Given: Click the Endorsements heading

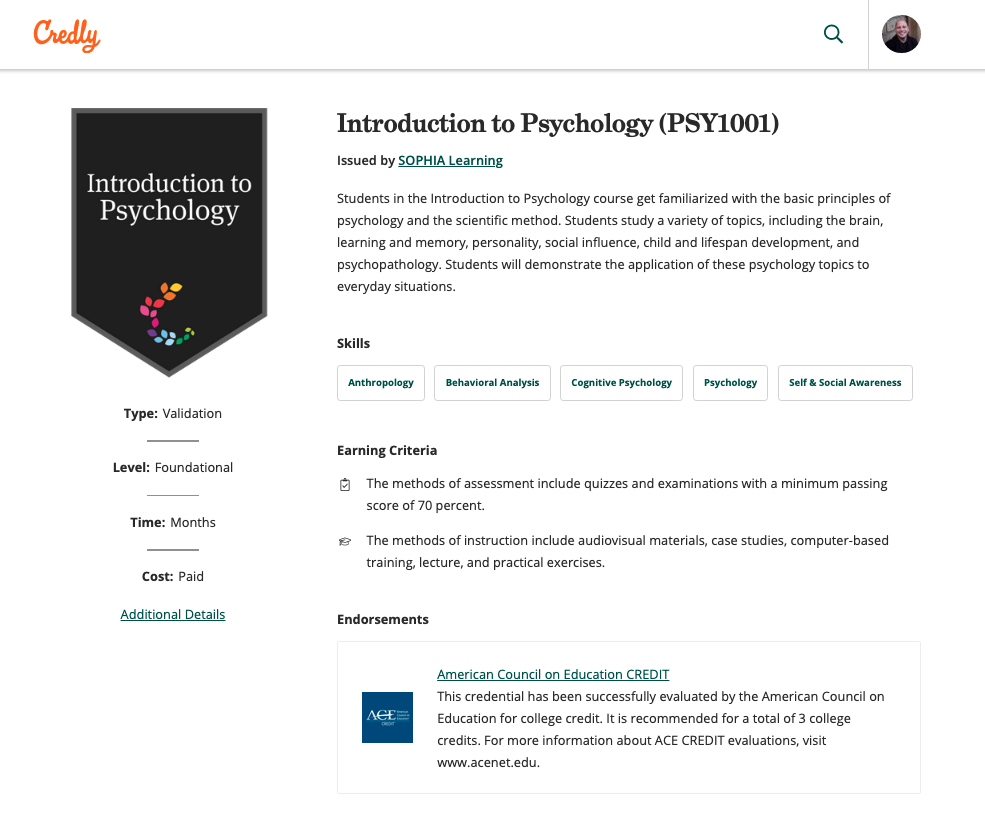Looking at the screenshot, I should (x=383, y=619).
